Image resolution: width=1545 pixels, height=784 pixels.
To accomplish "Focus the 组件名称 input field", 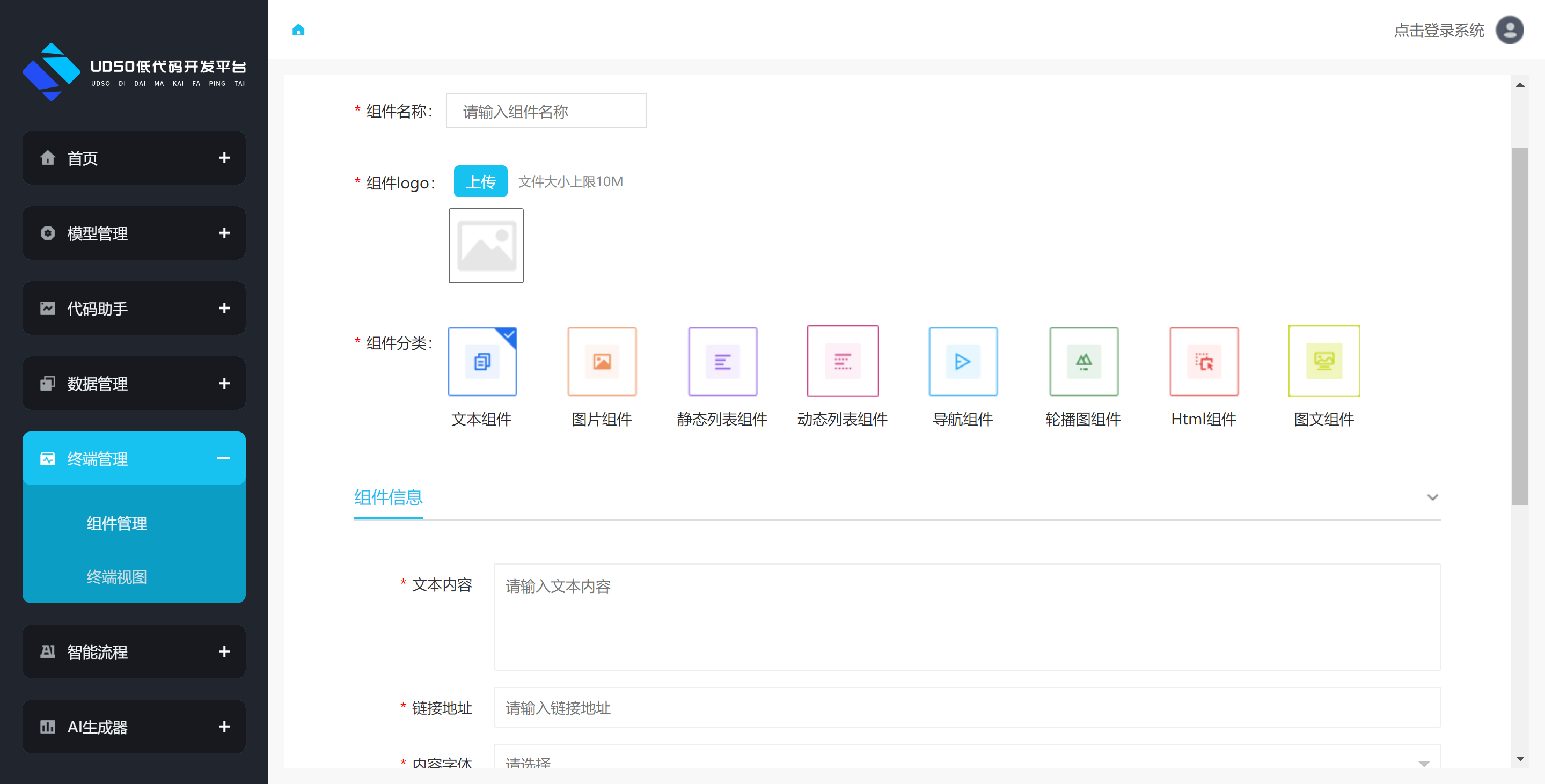I will tap(546, 111).
